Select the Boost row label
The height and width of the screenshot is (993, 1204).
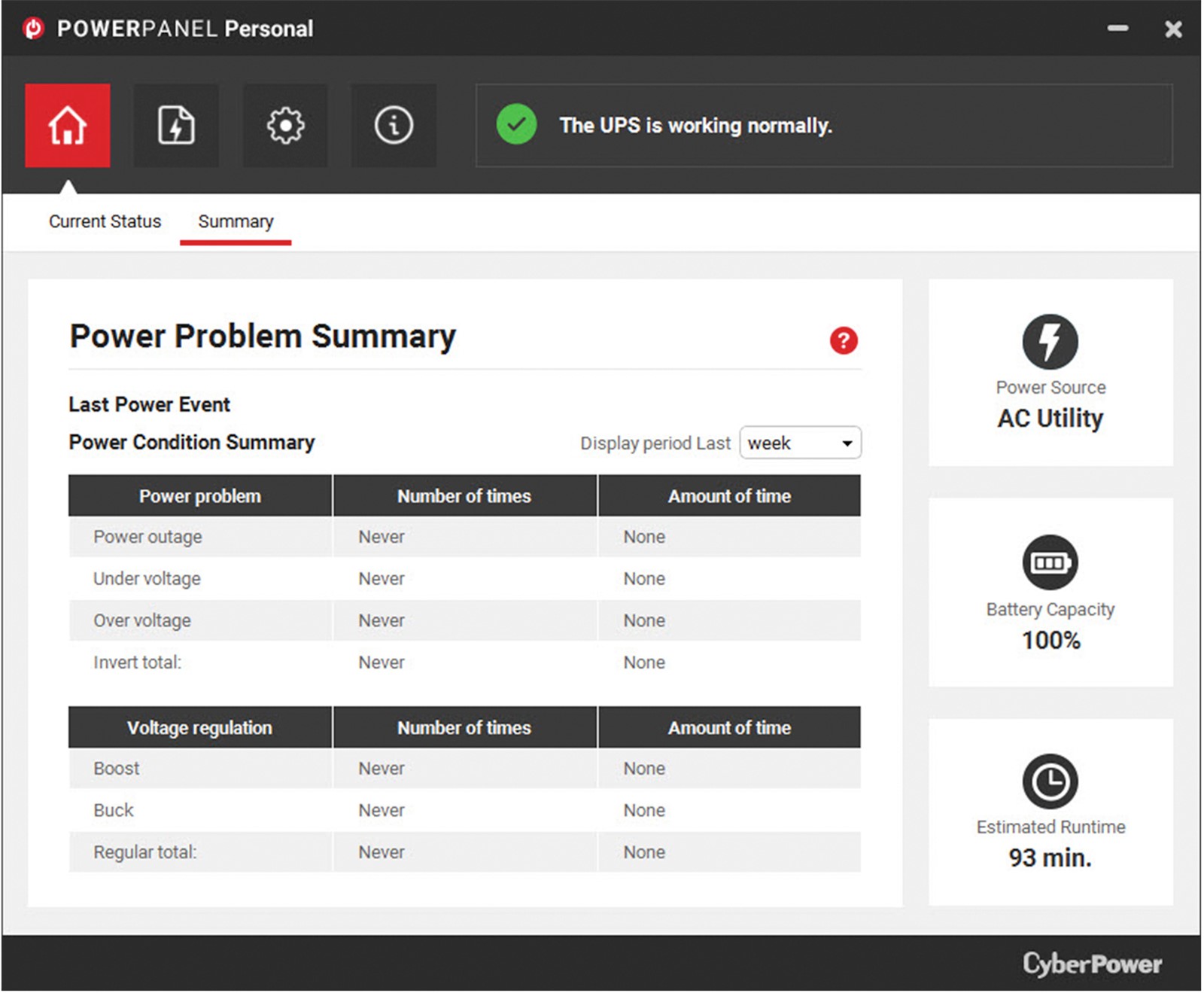coord(117,769)
